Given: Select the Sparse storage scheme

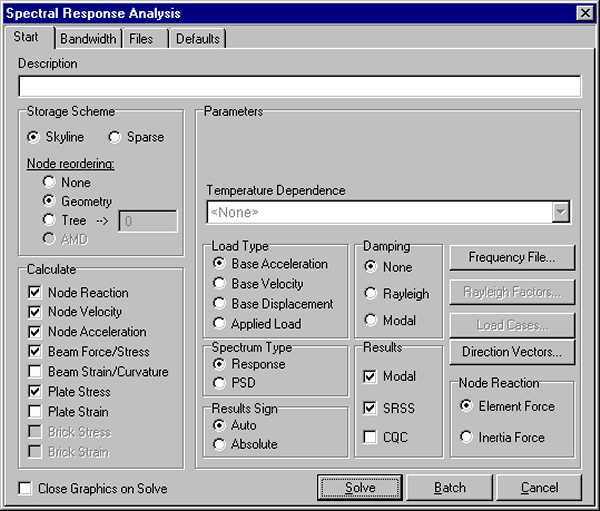Looking at the screenshot, I should tap(114, 137).
